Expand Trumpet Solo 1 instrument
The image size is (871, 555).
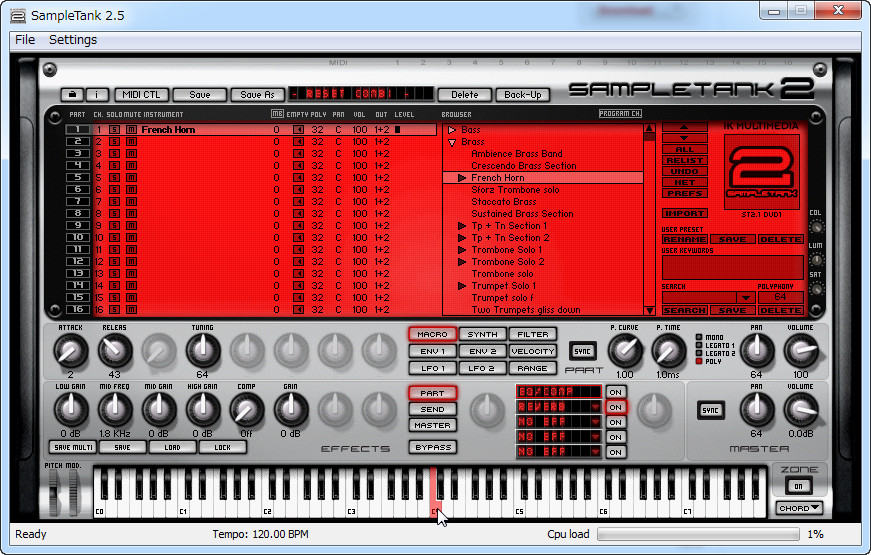click(x=462, y=286)
